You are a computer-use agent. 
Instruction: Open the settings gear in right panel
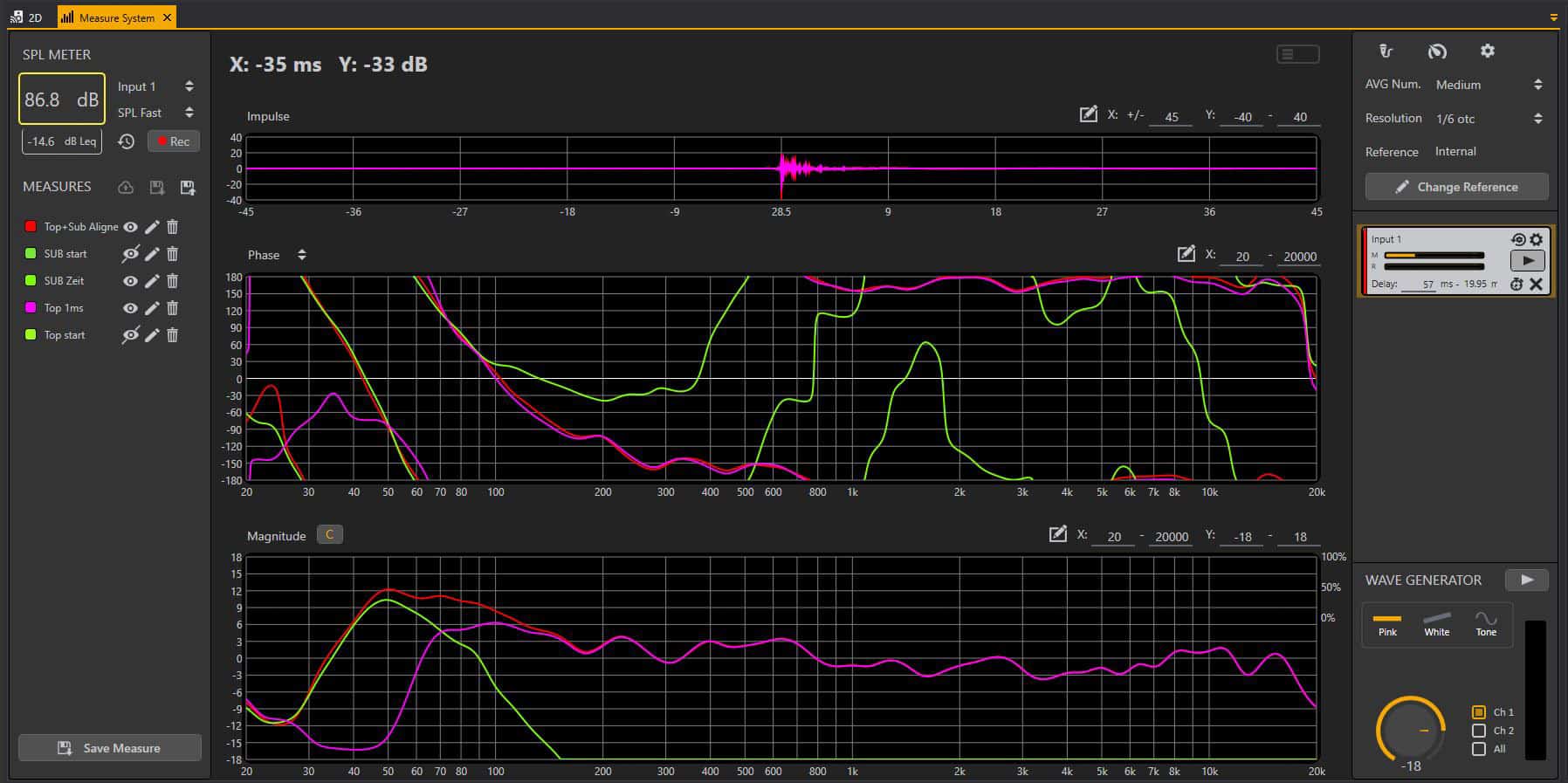1488,52
